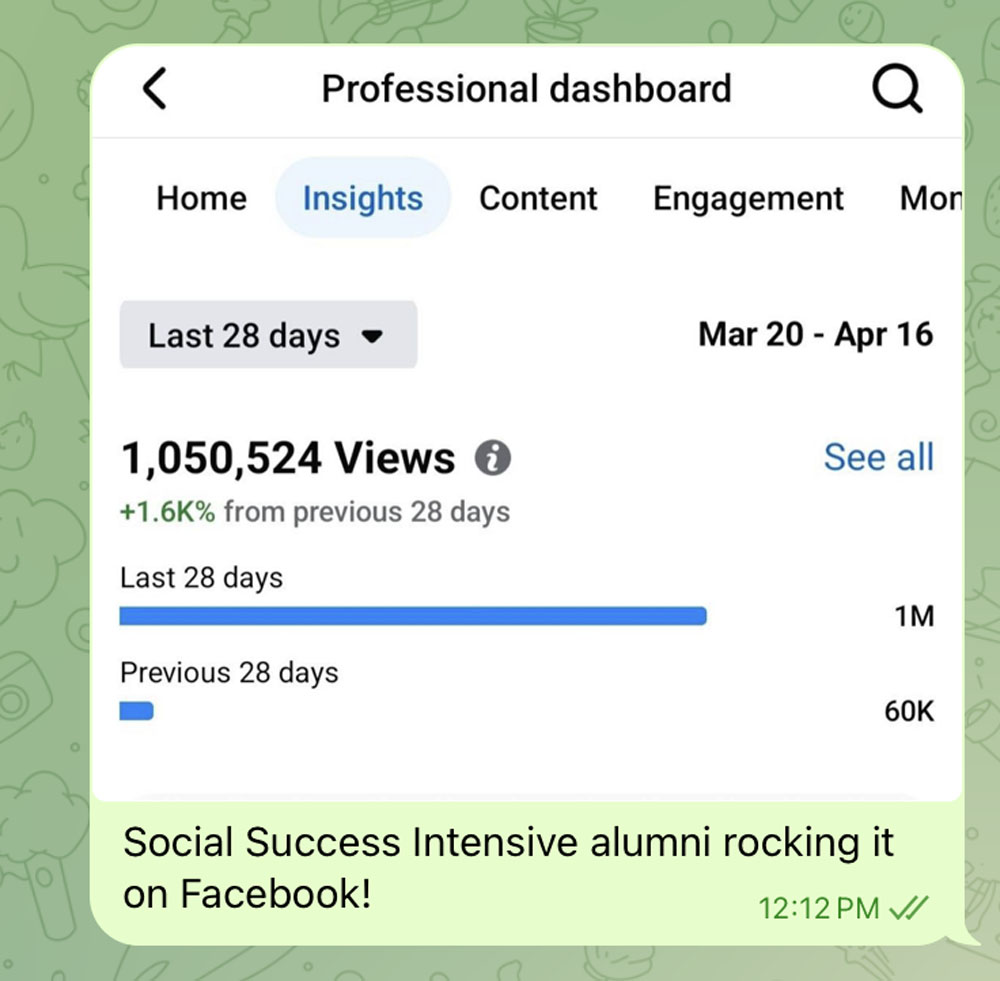
Task: Click the 1,050,524 Views headline
Action: 288,458
